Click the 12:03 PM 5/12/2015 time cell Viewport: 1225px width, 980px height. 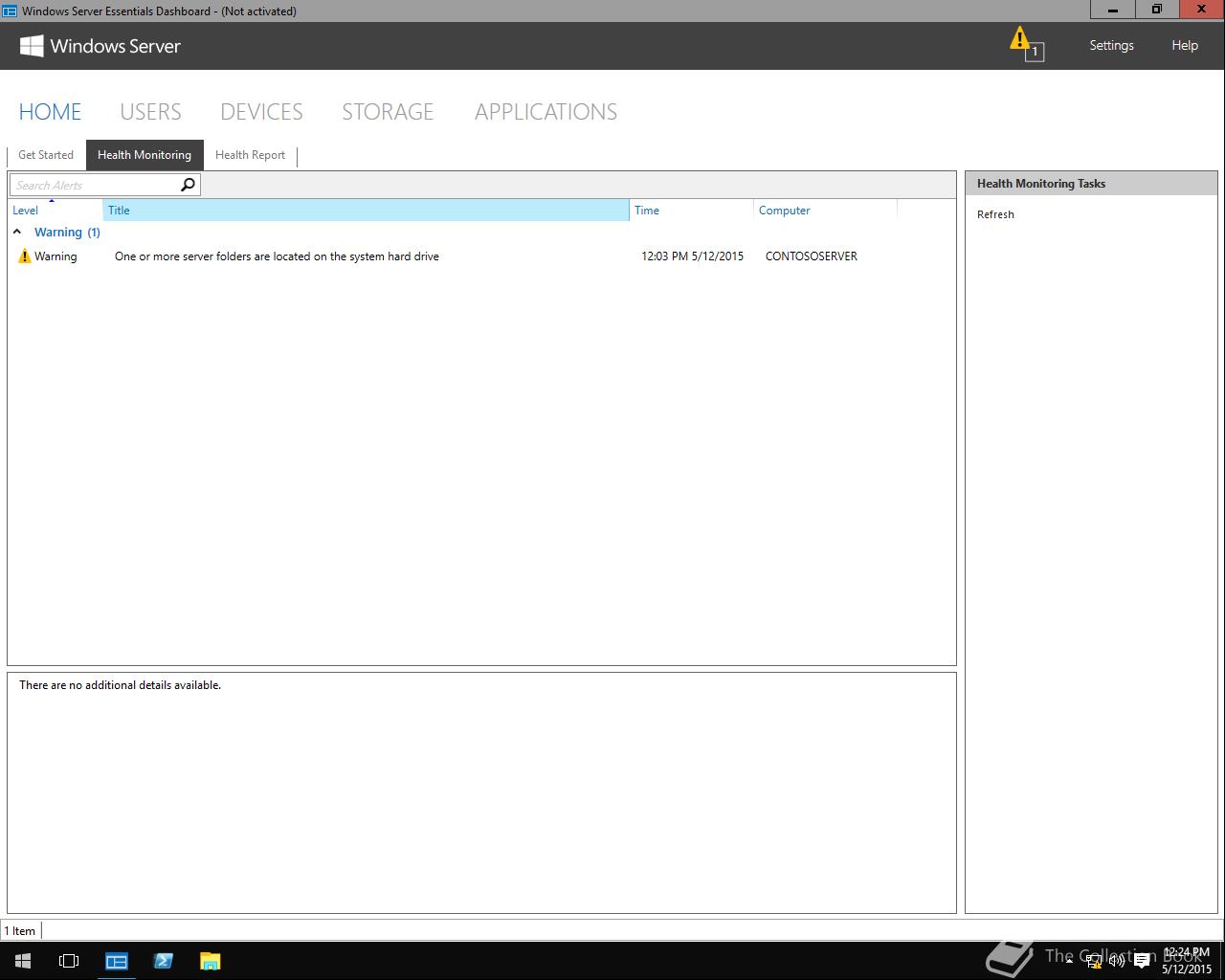click(x=692, y=256)
